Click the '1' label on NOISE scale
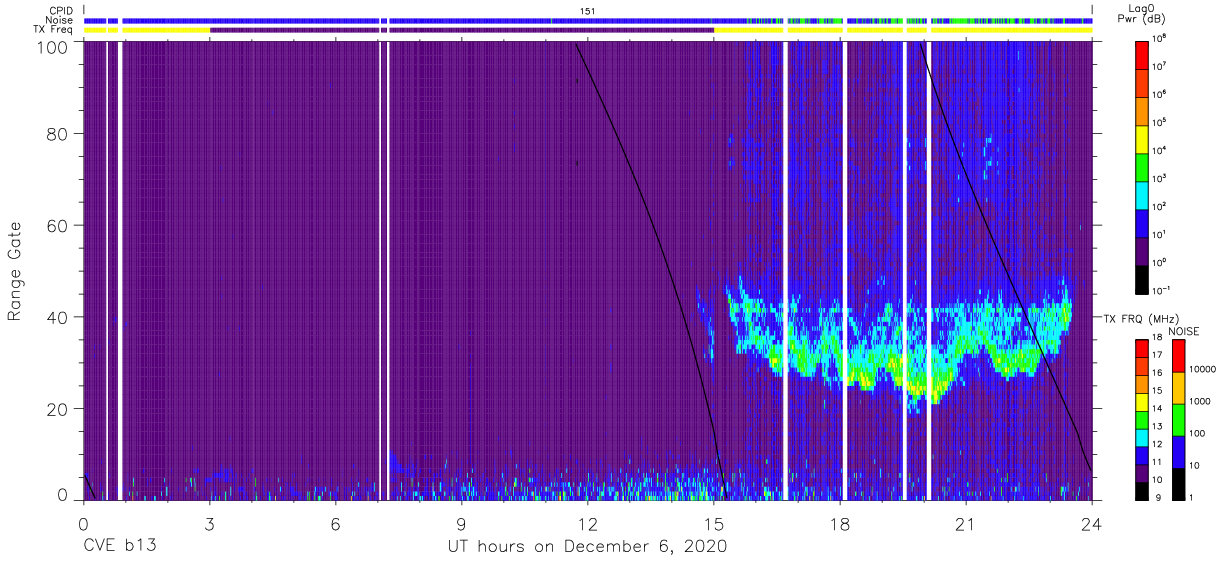The image size is (1228, 567). 1191,498
